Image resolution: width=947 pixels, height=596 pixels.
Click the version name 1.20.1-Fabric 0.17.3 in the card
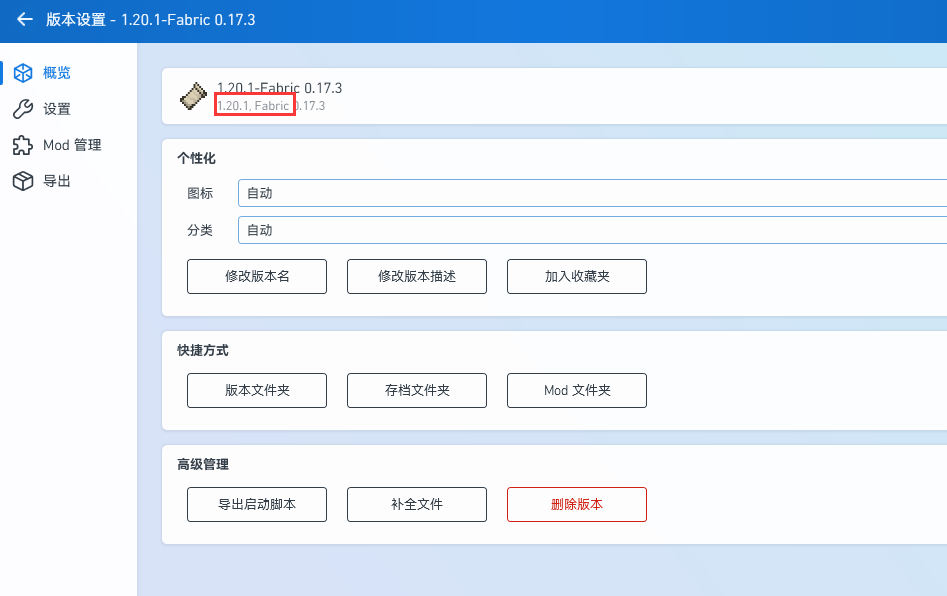[x=279, y=88]
